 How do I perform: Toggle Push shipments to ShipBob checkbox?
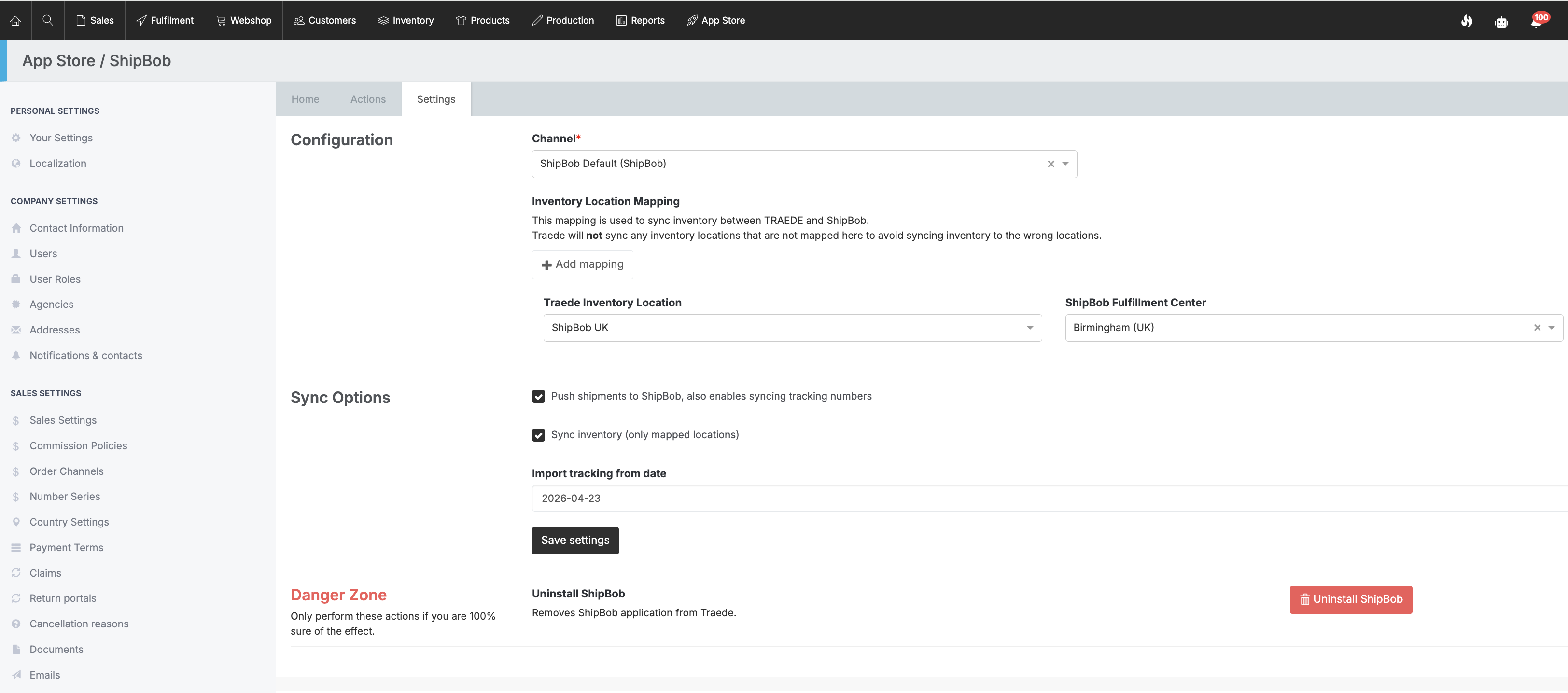538,397
